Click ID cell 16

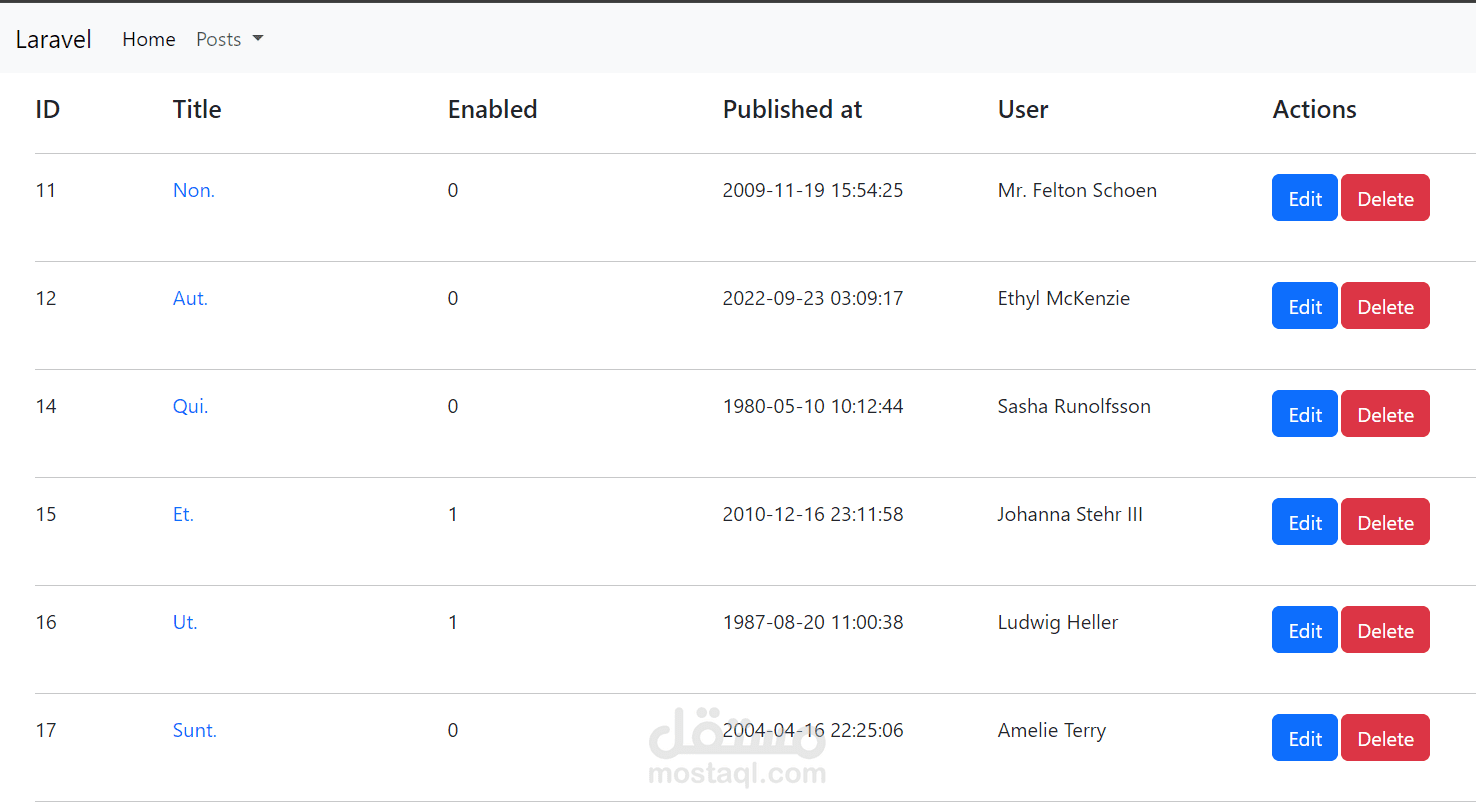click(46, 622)
